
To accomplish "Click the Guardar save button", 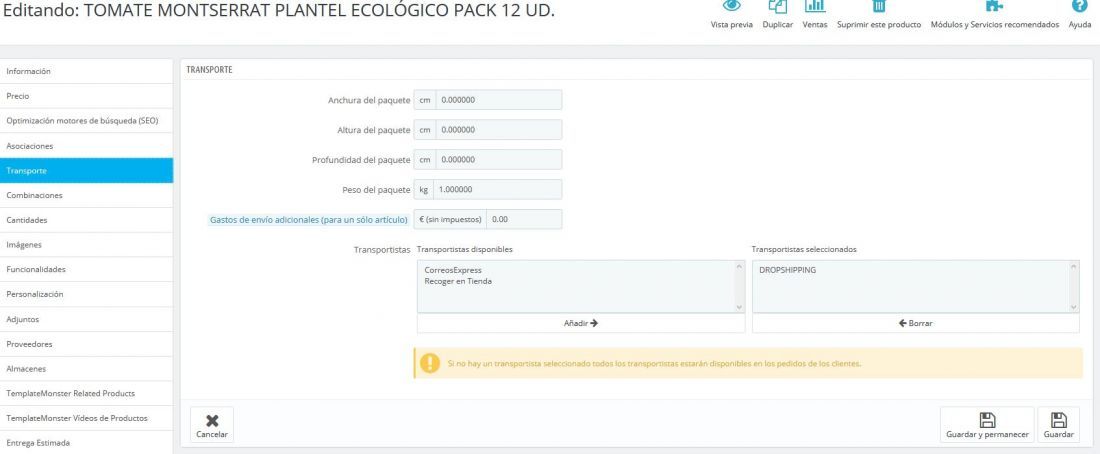I will [1059, 425].
